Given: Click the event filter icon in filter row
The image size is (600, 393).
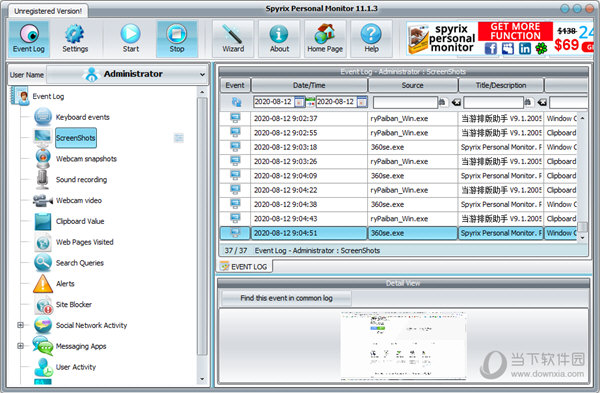Looking at the screenshot, I should point(236,102).
